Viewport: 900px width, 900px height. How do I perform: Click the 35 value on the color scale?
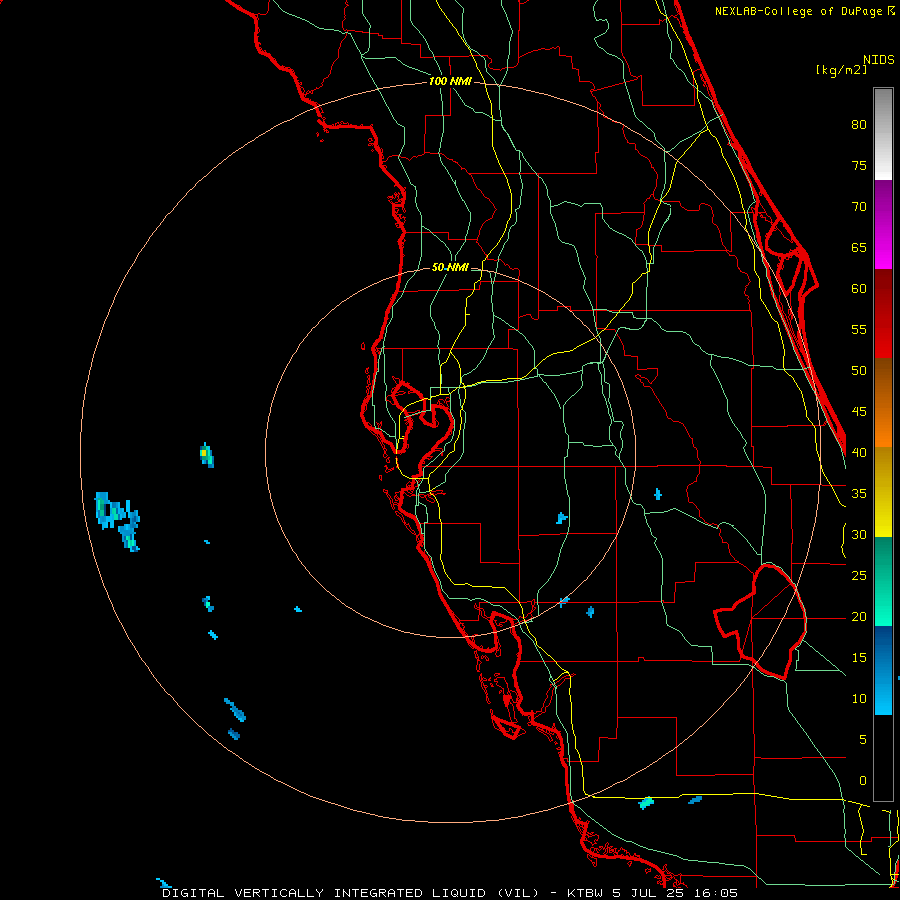859,494
